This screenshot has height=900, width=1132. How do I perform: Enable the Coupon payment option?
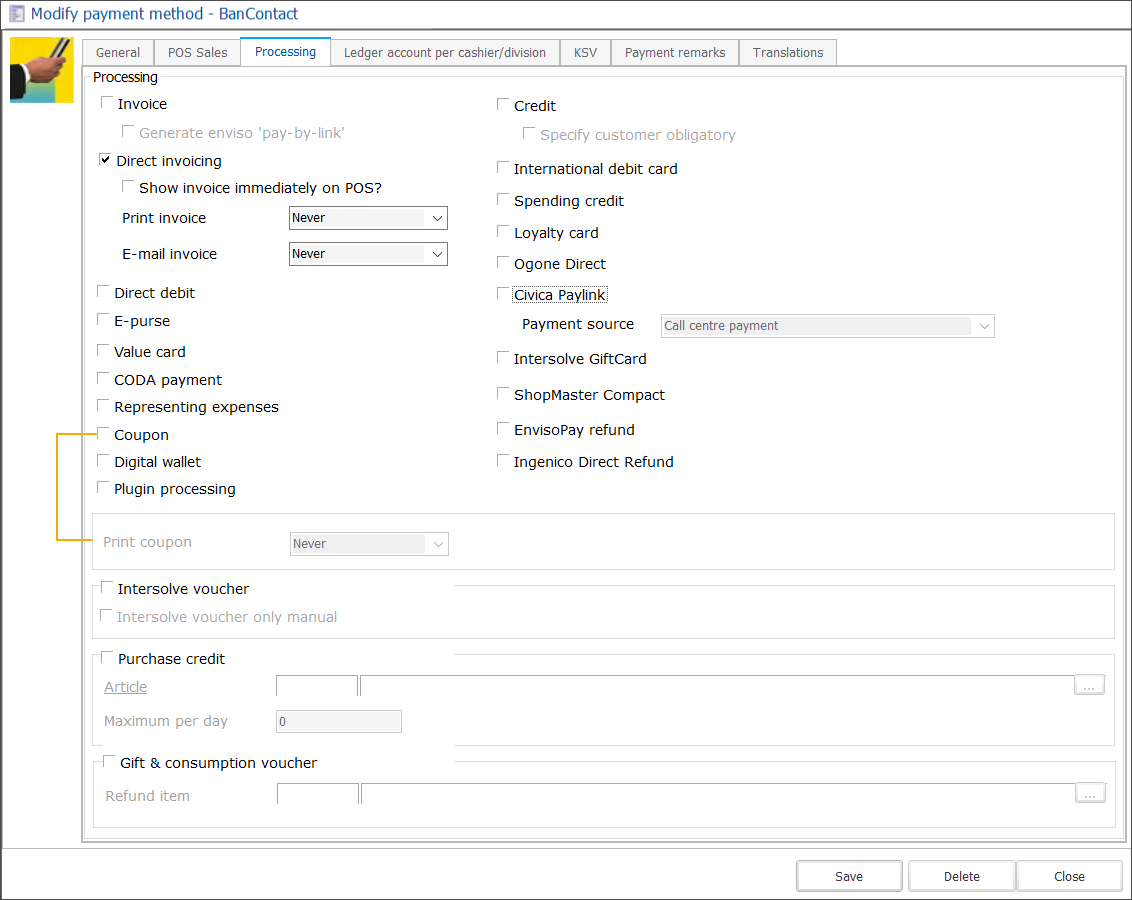pyautogui.click(x=103, y=432)
